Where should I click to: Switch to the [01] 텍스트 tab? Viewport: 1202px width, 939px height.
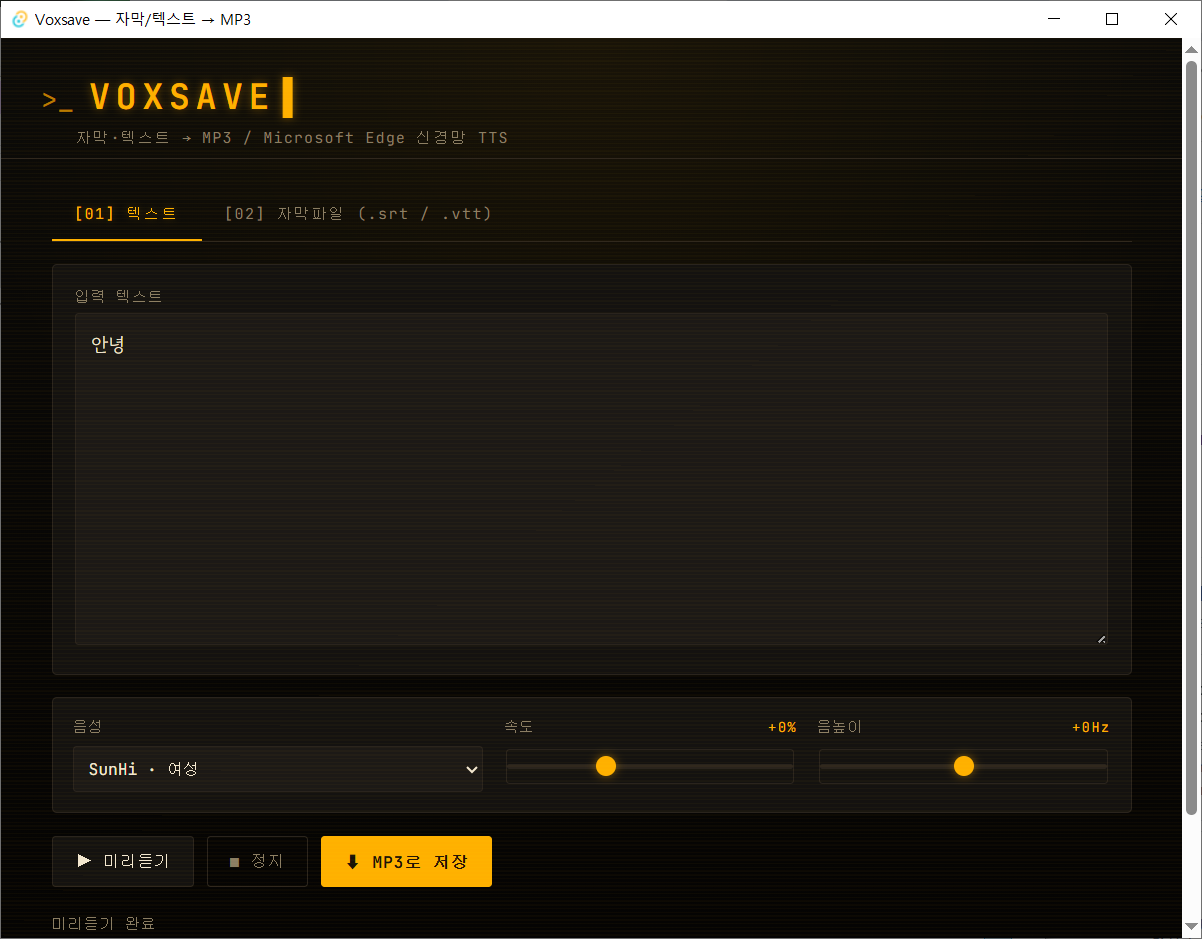click(x=127, y=214)
